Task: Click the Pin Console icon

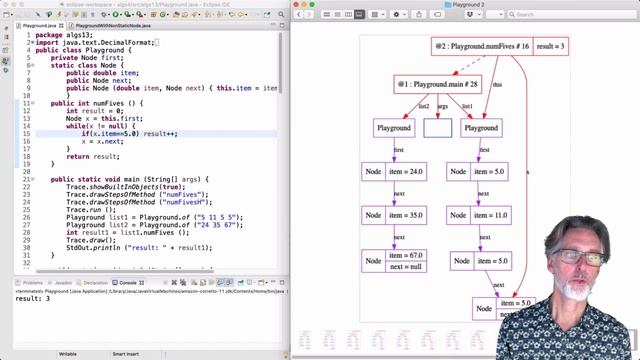Action: [x=241, y=282]
